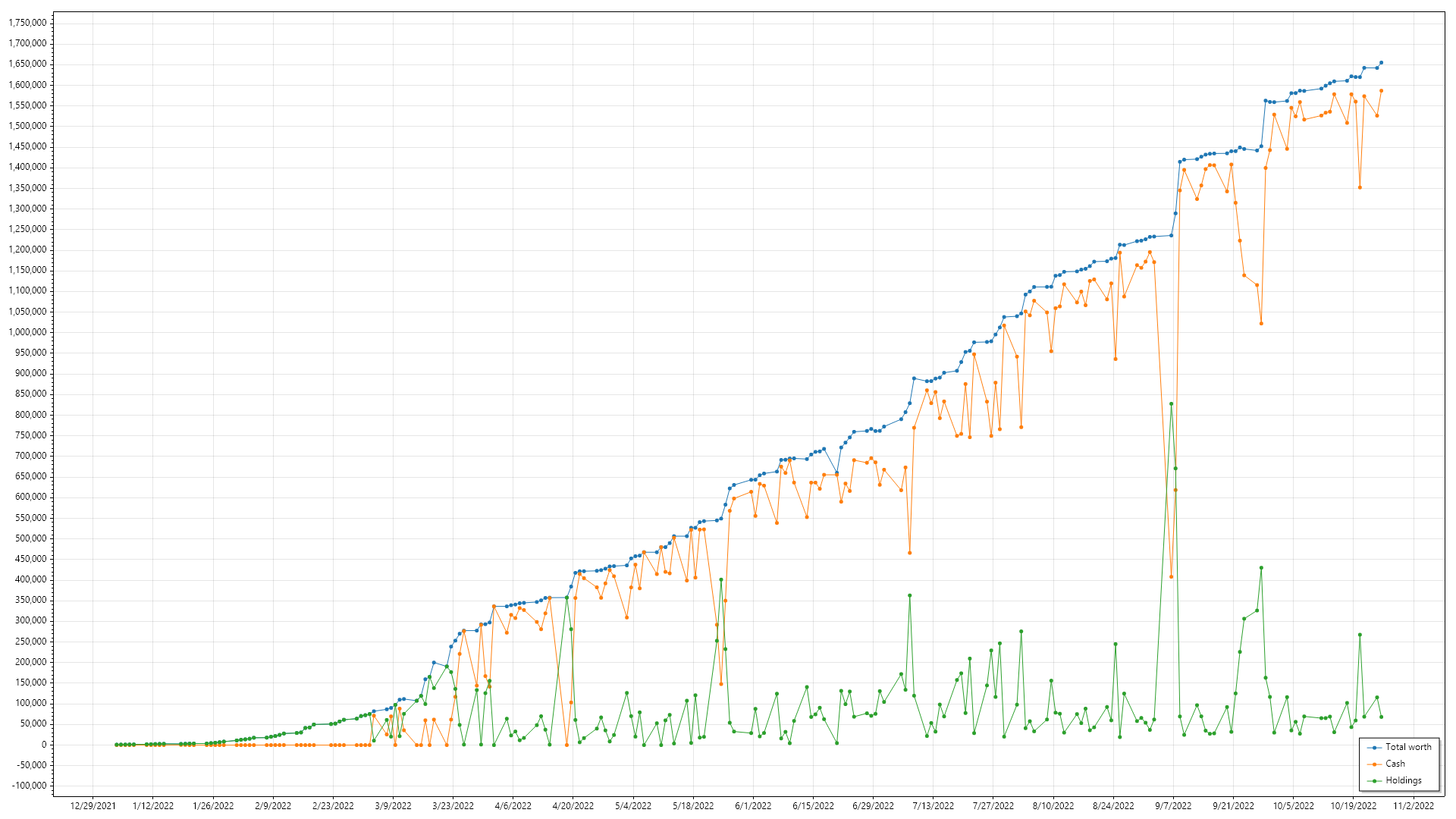Image resolution: width=1456 pixels, height=819 pixels.
Task: Click the 700,000 value axis label
Action: coord(31,456)
